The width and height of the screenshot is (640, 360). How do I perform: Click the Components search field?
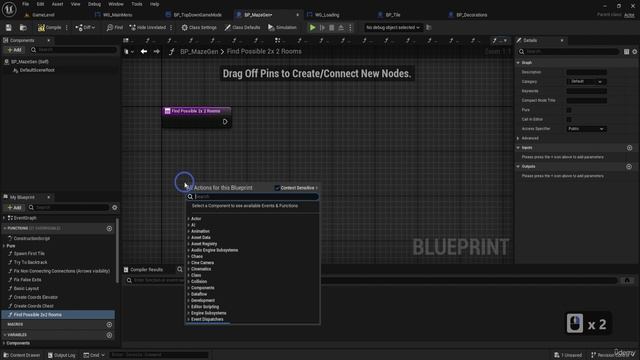pos(73,50)
